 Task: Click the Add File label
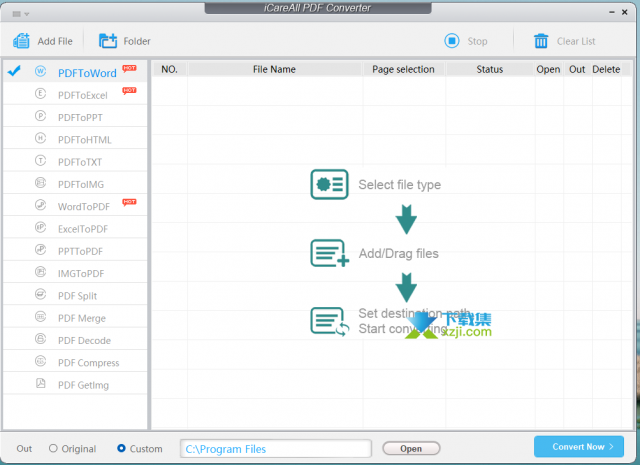pos(55,41)
